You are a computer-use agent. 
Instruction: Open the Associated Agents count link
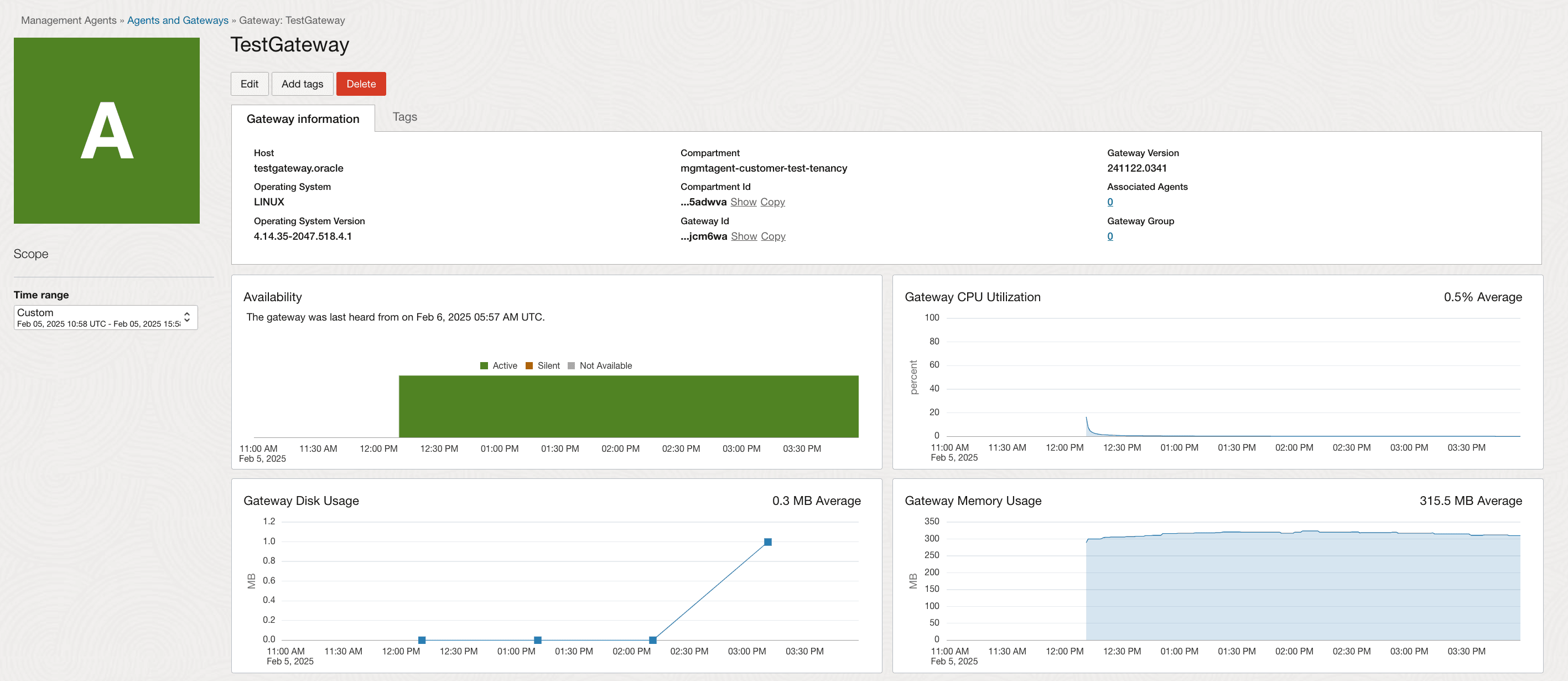click(1110, 202)
